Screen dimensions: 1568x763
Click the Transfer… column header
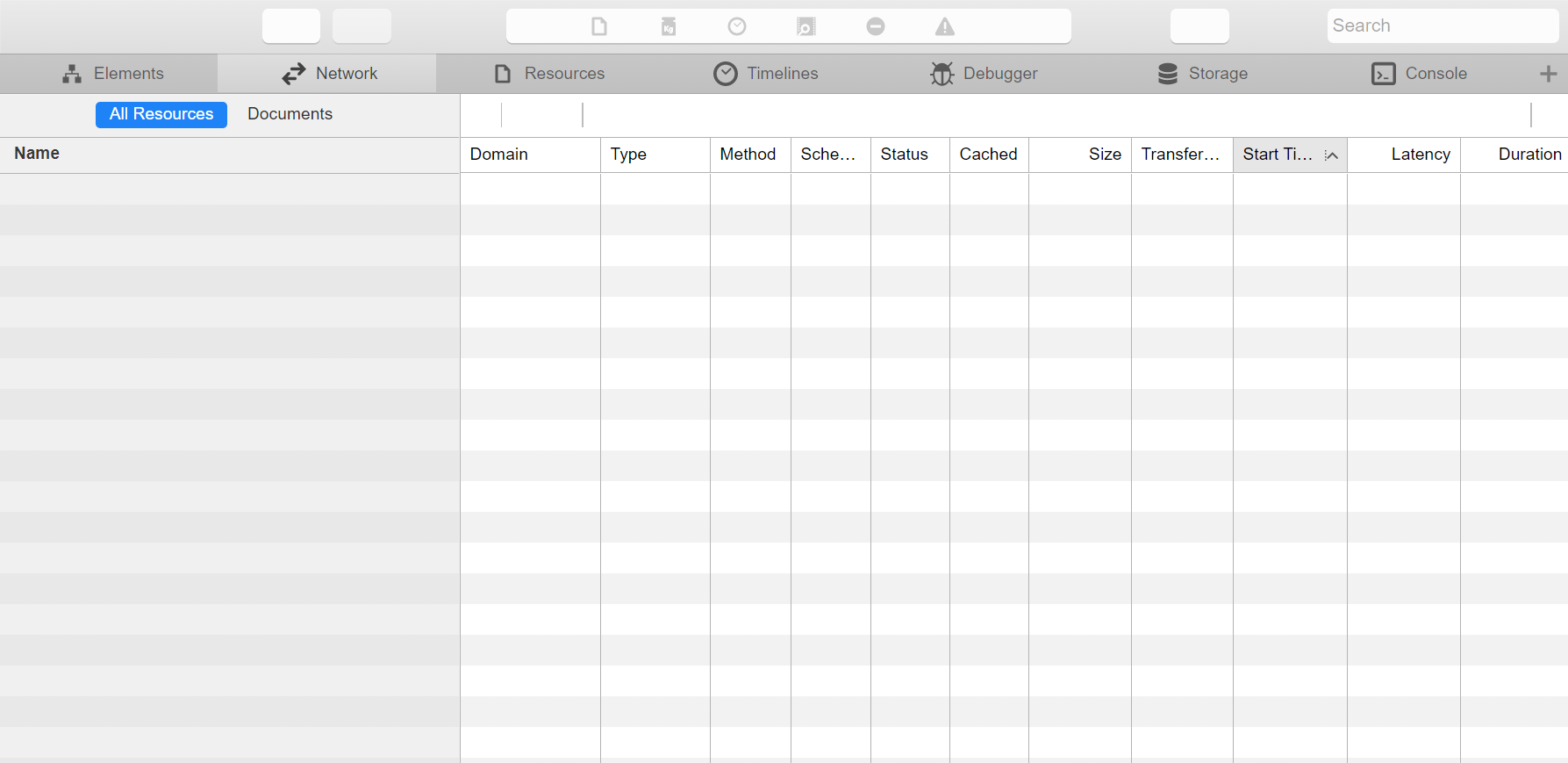click(x=1183, y=155)
